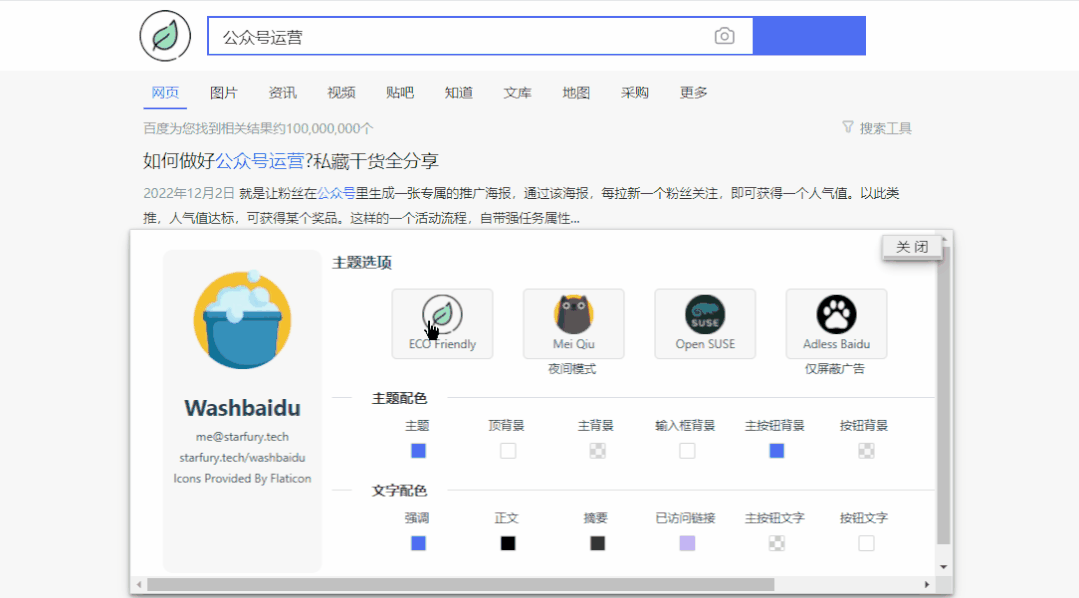Image resolution: width=1079 pixels, height=598 pixels.
Task: Click the Adless Baidu paw icon
Action: (836, 313)
